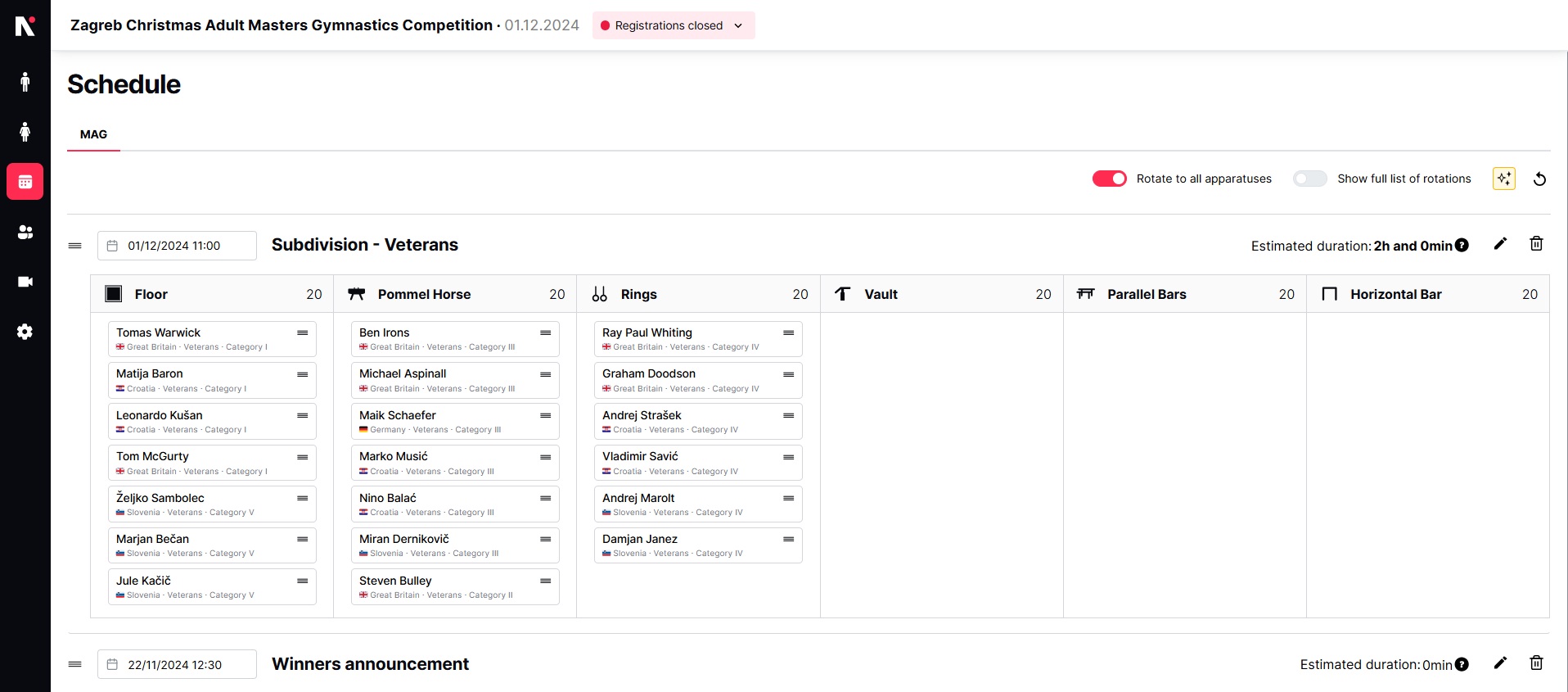The image size is (1568, 692).
Task: Open the settings gear in sidebar
Action: pyautogui.click(x=25, y=332)
